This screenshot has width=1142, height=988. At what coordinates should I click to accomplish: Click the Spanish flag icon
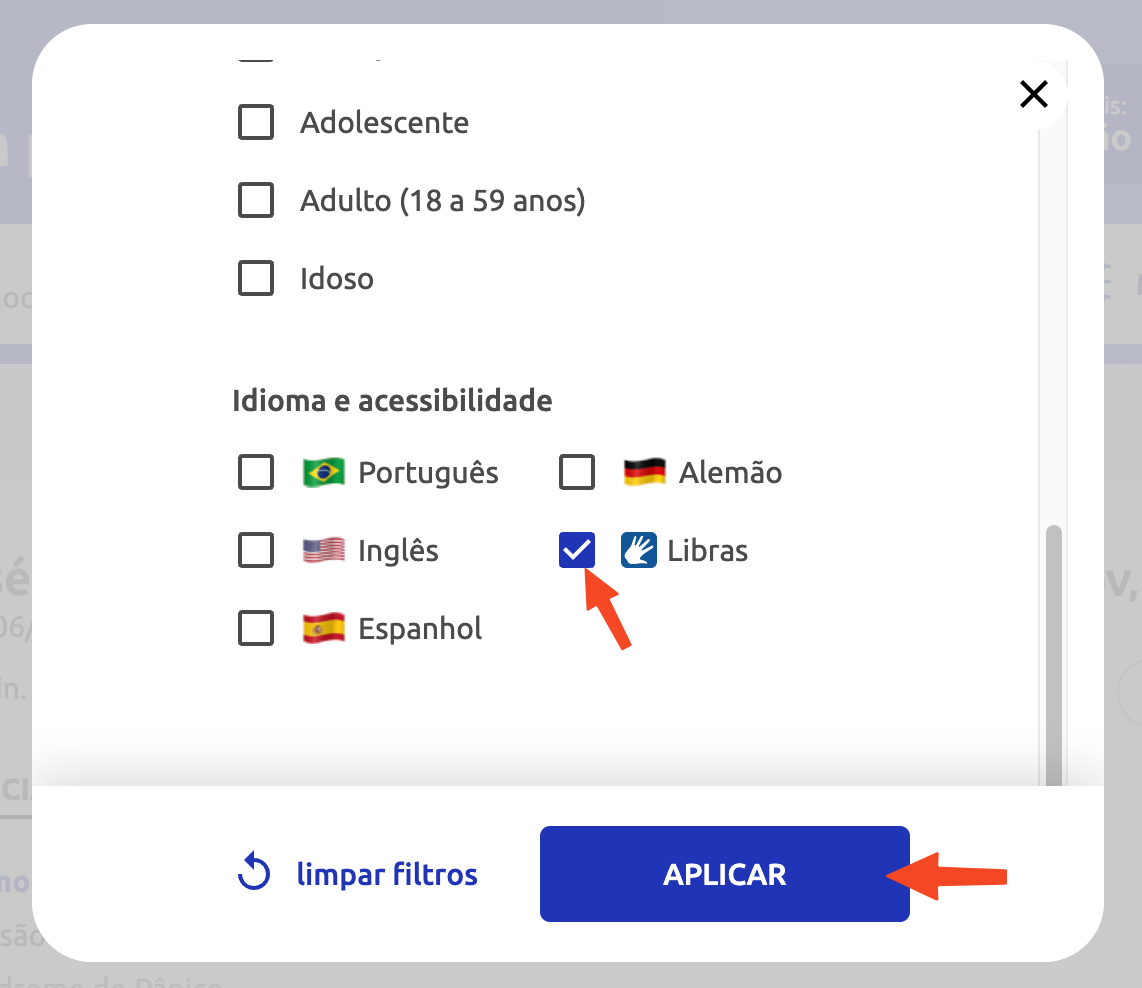click(323, 628)
